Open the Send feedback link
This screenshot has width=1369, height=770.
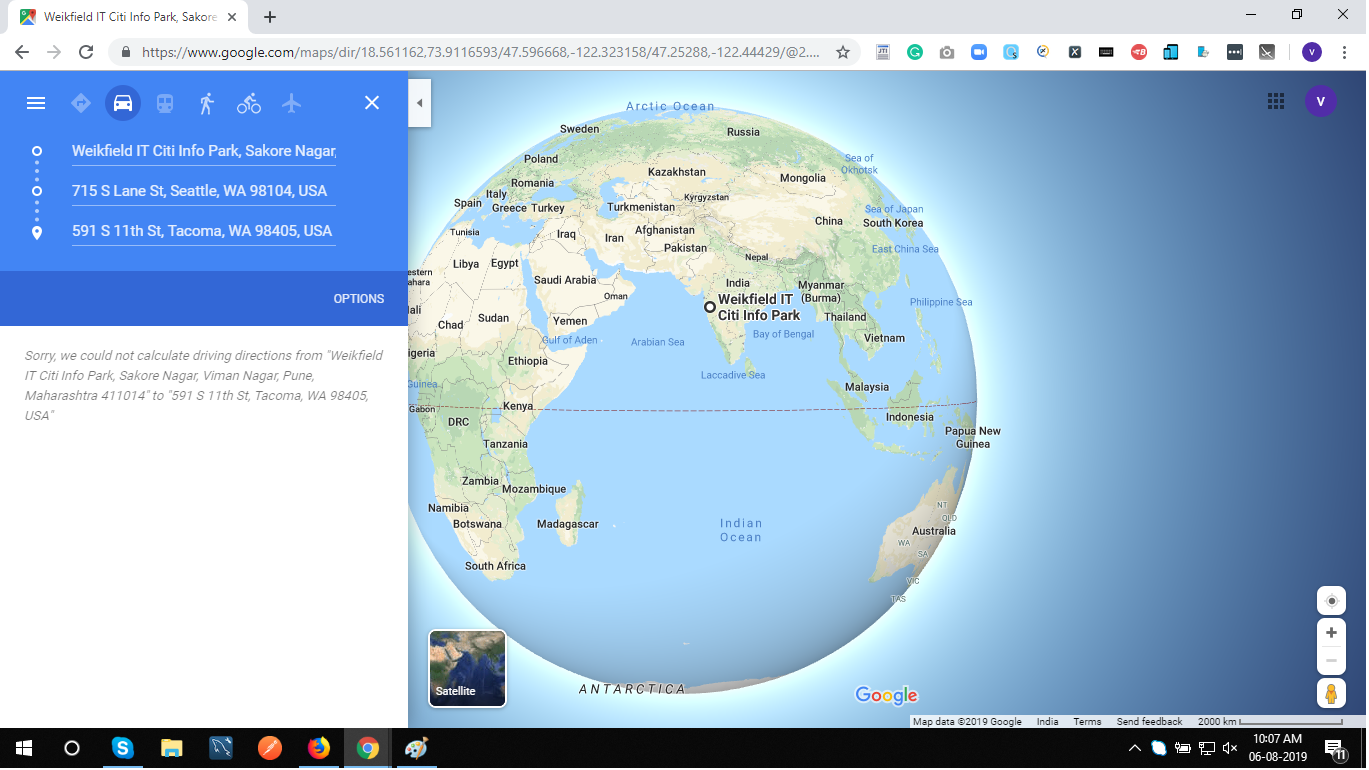tap(1149, 722)
